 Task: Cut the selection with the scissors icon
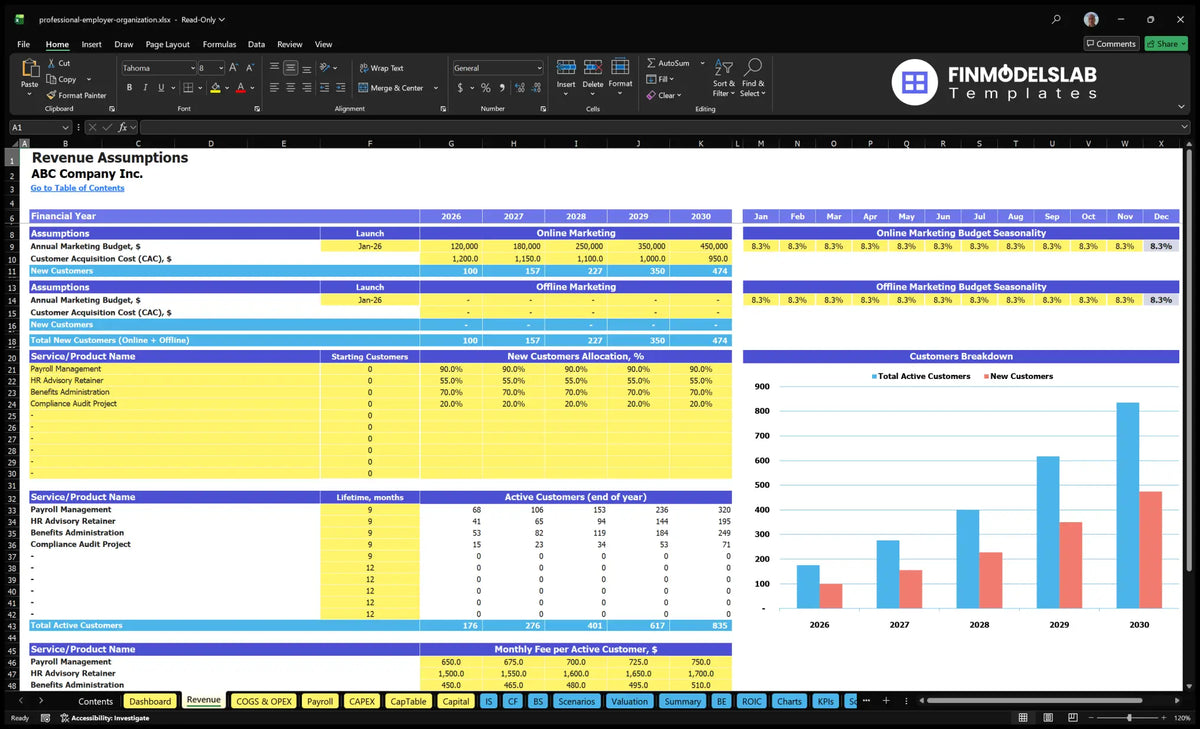[51, 63]
